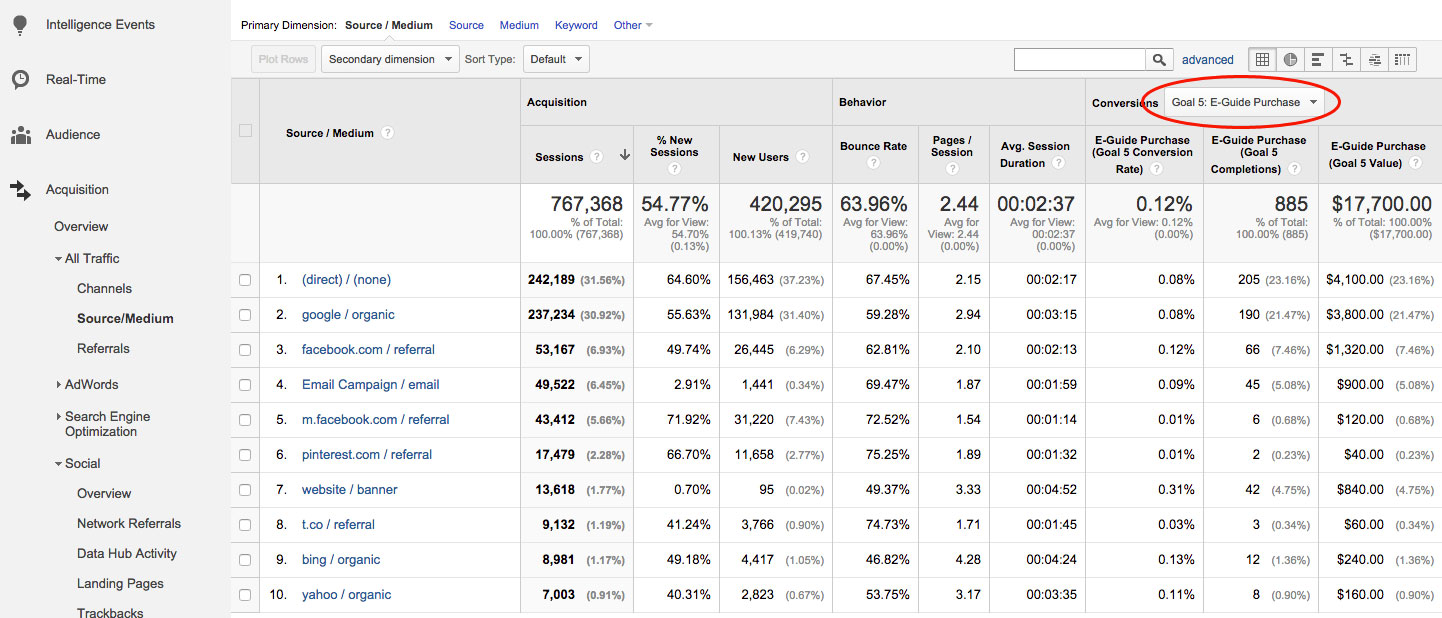Select the data table view icon

1262,60
